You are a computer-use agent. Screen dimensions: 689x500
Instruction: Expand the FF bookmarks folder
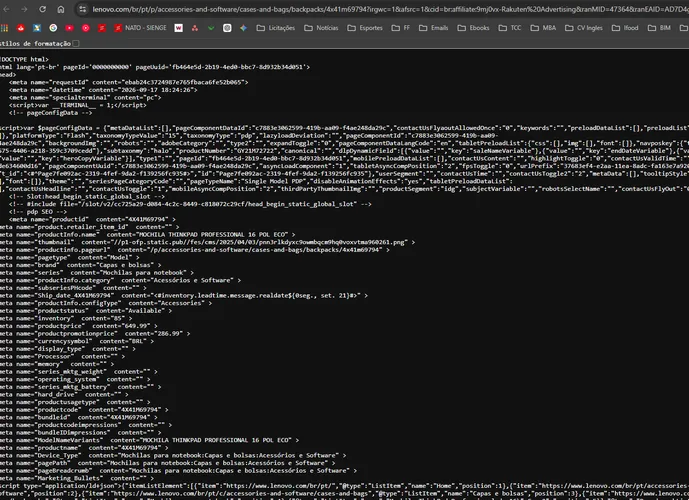coord(401,28)
